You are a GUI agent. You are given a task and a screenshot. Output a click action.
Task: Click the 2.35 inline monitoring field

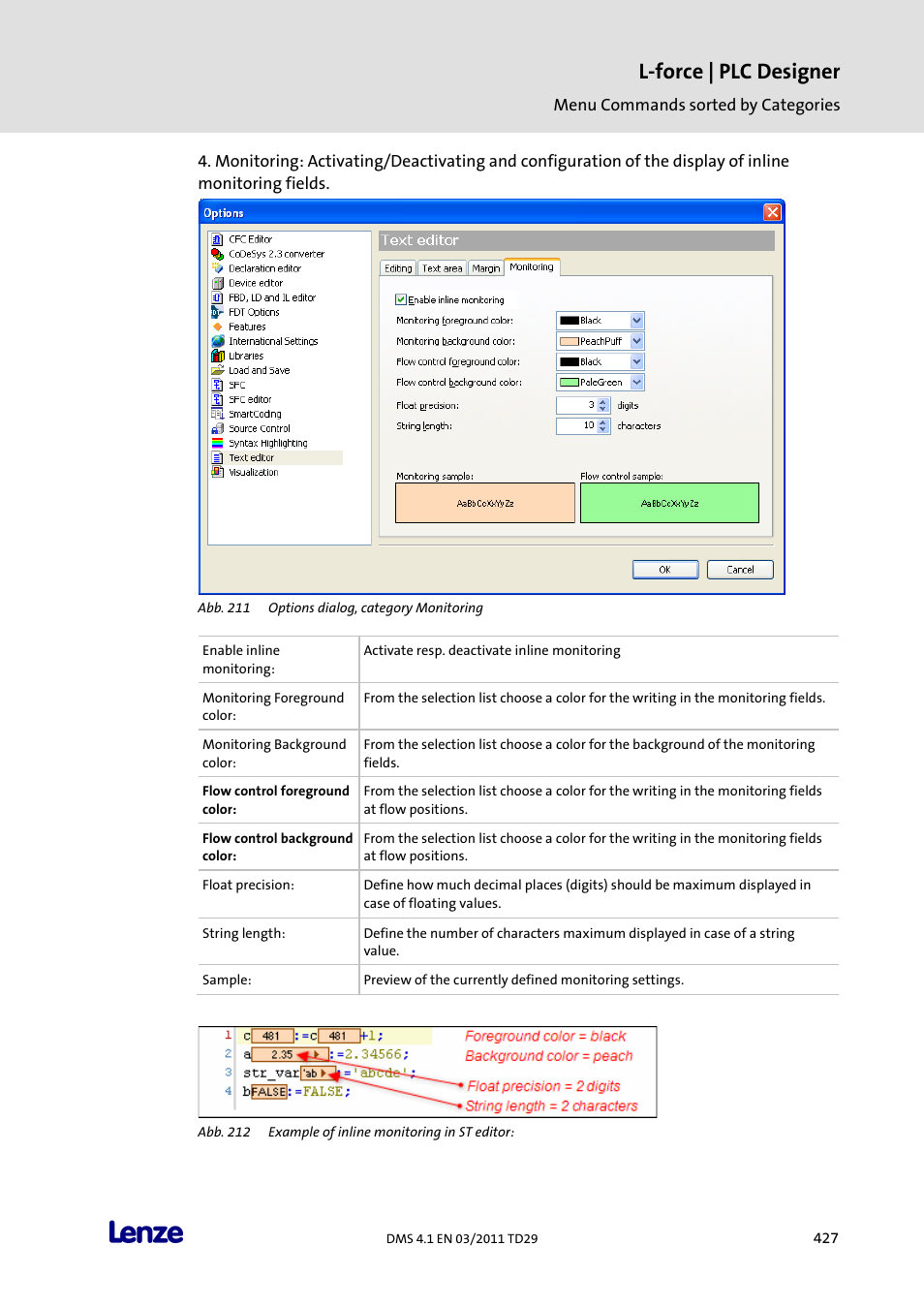[290, 1054]
